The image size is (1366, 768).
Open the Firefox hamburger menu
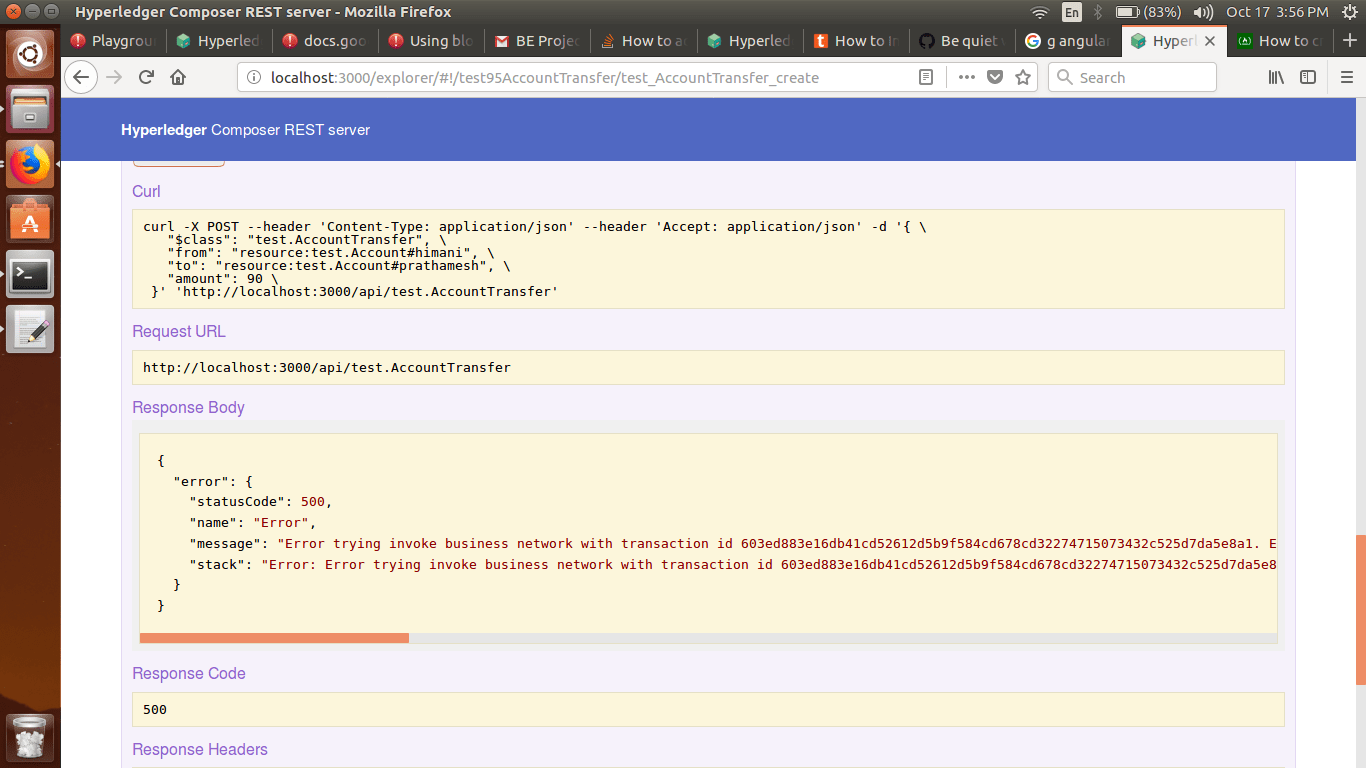[1346, 77]
